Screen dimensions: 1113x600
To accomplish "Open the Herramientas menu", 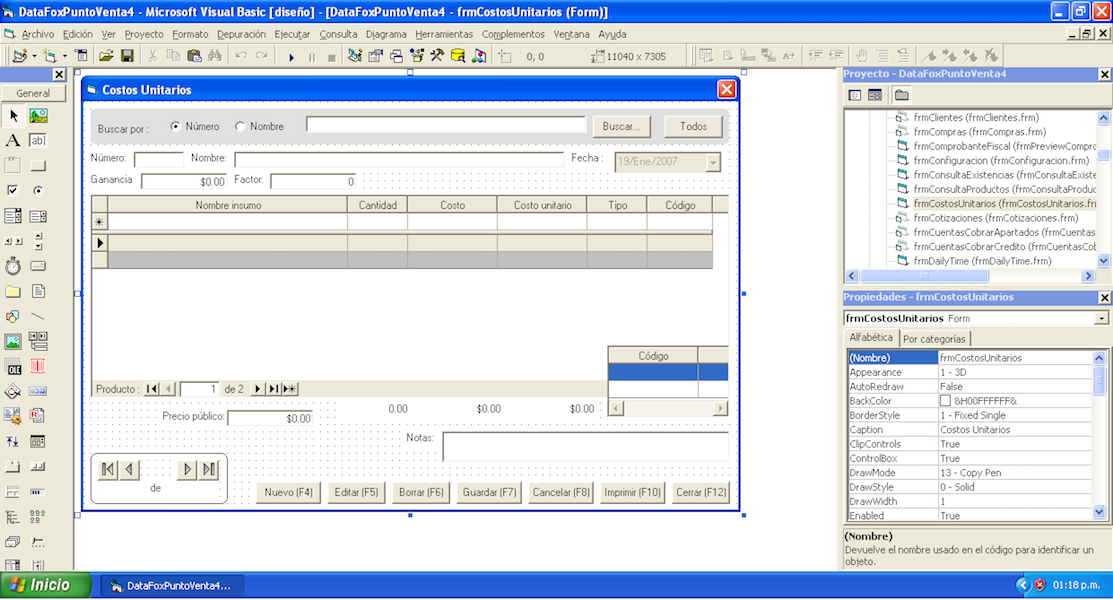I will point(444,34).
